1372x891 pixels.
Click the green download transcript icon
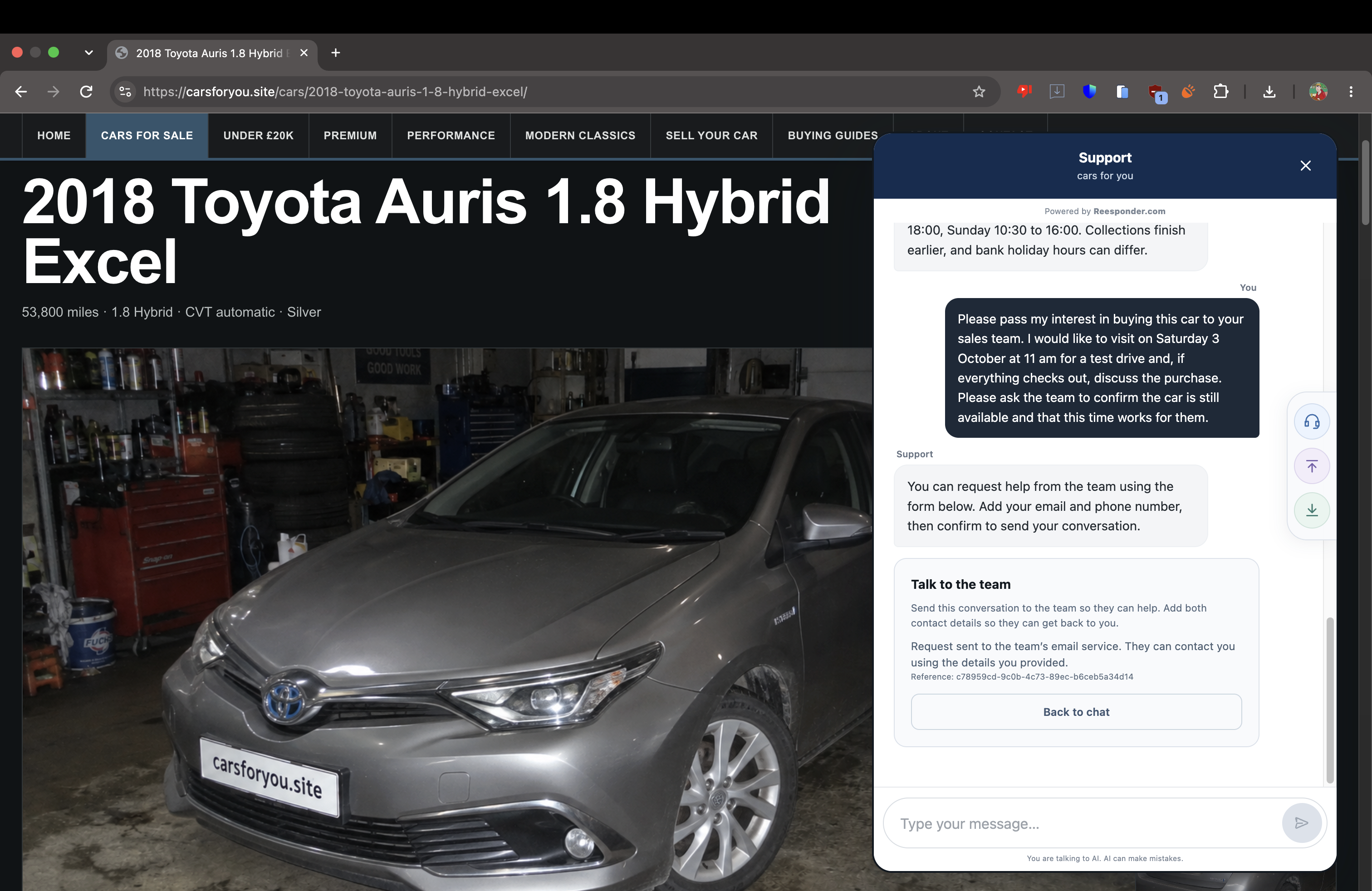tap(1312, 511)
